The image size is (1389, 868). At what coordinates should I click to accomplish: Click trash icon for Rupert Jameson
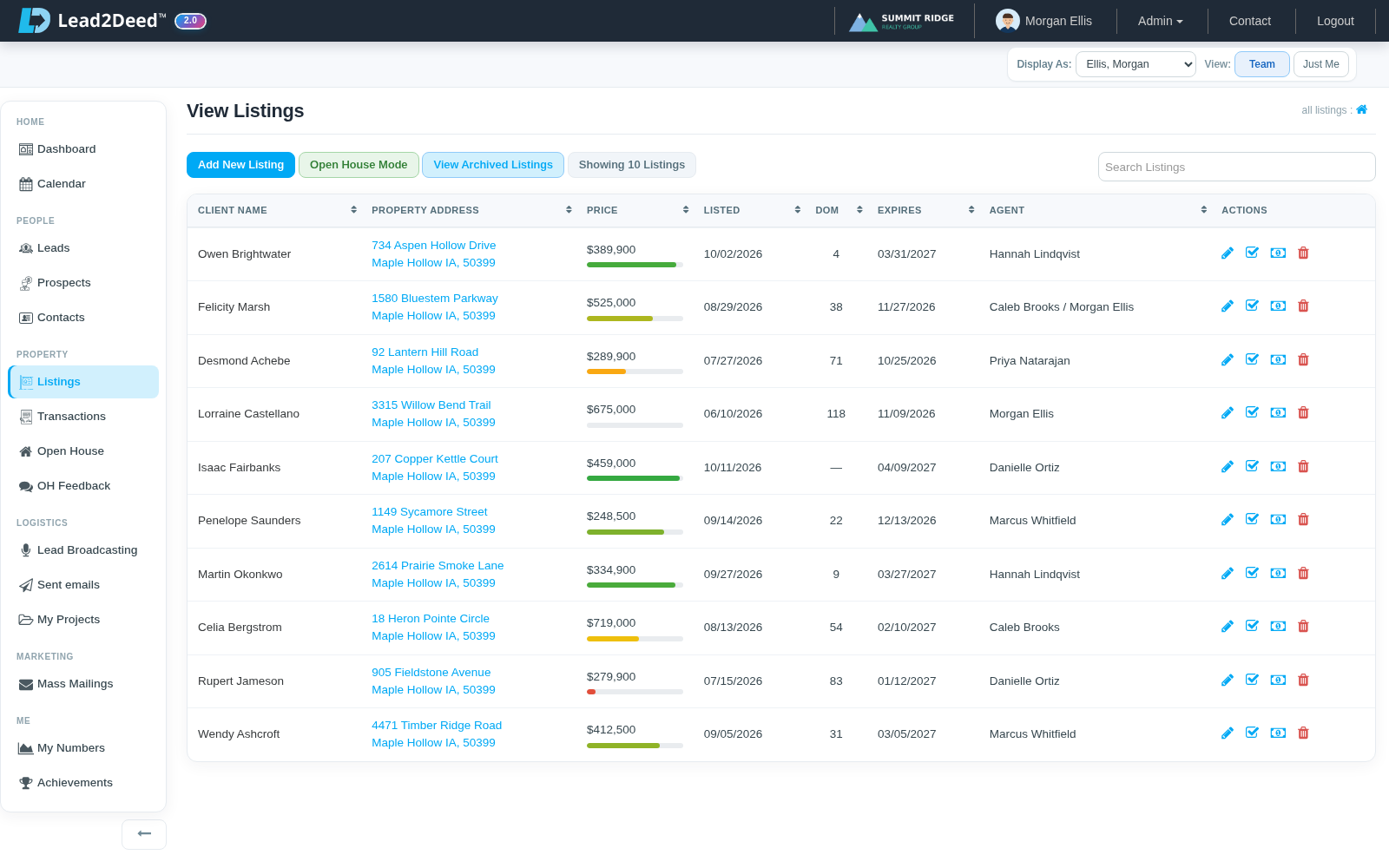tap(1303, 680)
